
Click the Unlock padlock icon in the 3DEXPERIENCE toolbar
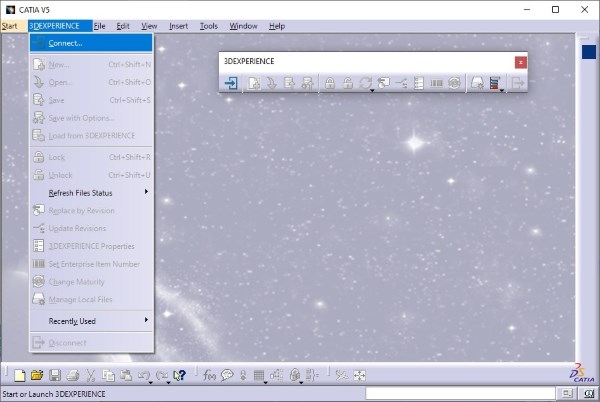click(x=348, y=83)
